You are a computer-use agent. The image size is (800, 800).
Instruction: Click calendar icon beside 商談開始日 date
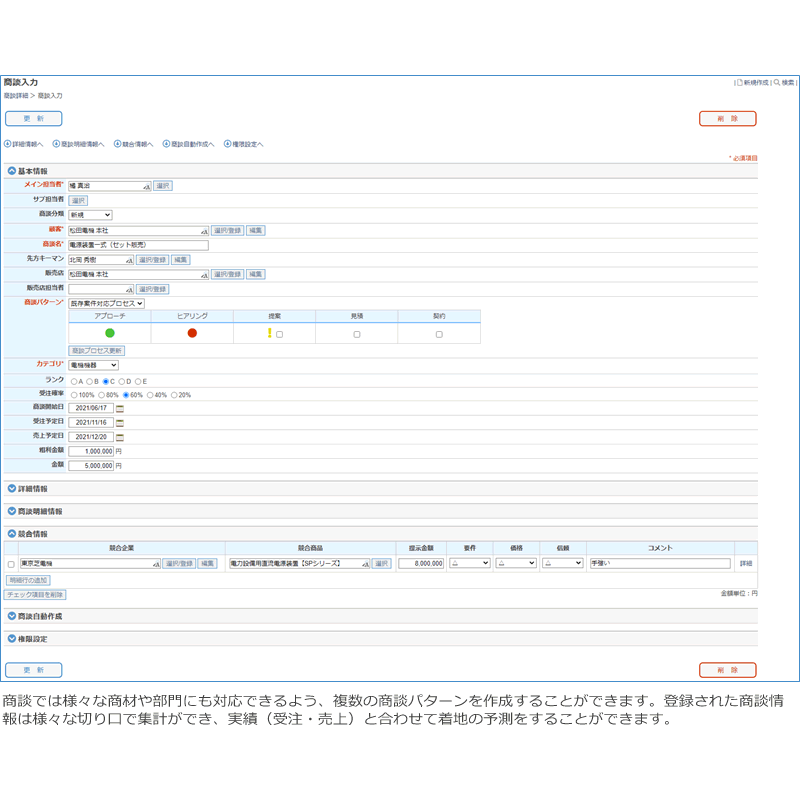pos(121,408)
